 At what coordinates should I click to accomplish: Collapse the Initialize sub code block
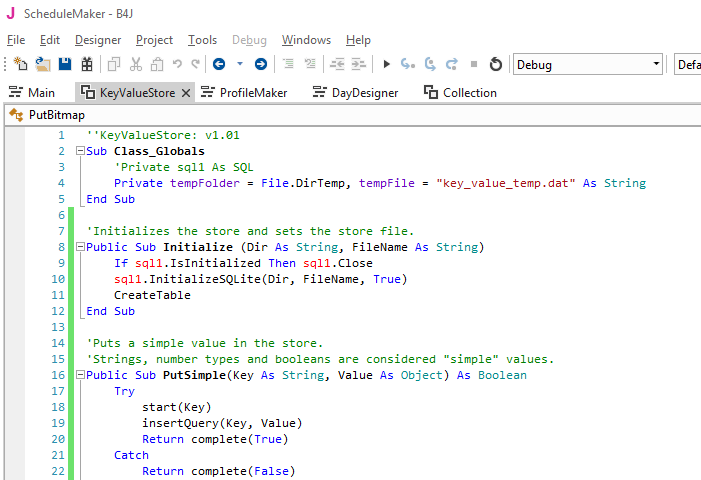coord(80,248)
